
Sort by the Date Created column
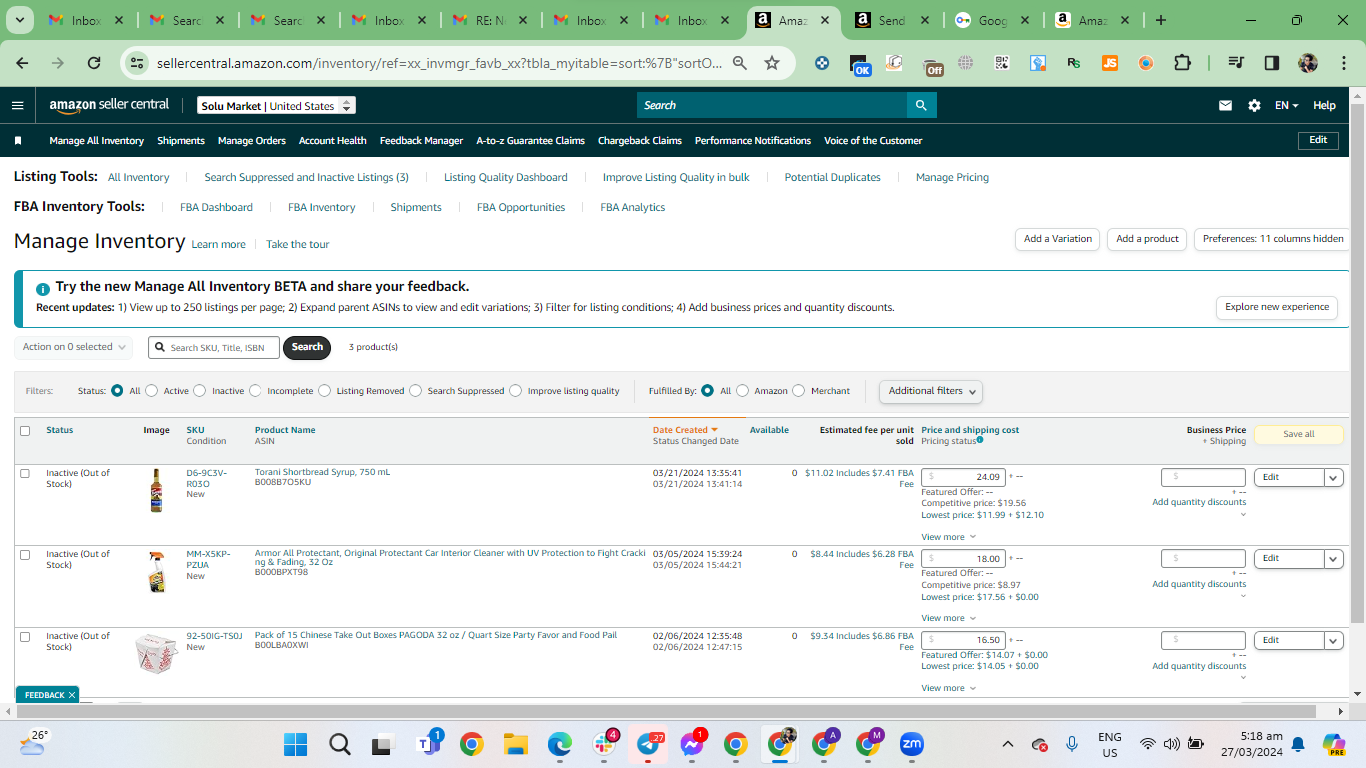tap(685, 430)
